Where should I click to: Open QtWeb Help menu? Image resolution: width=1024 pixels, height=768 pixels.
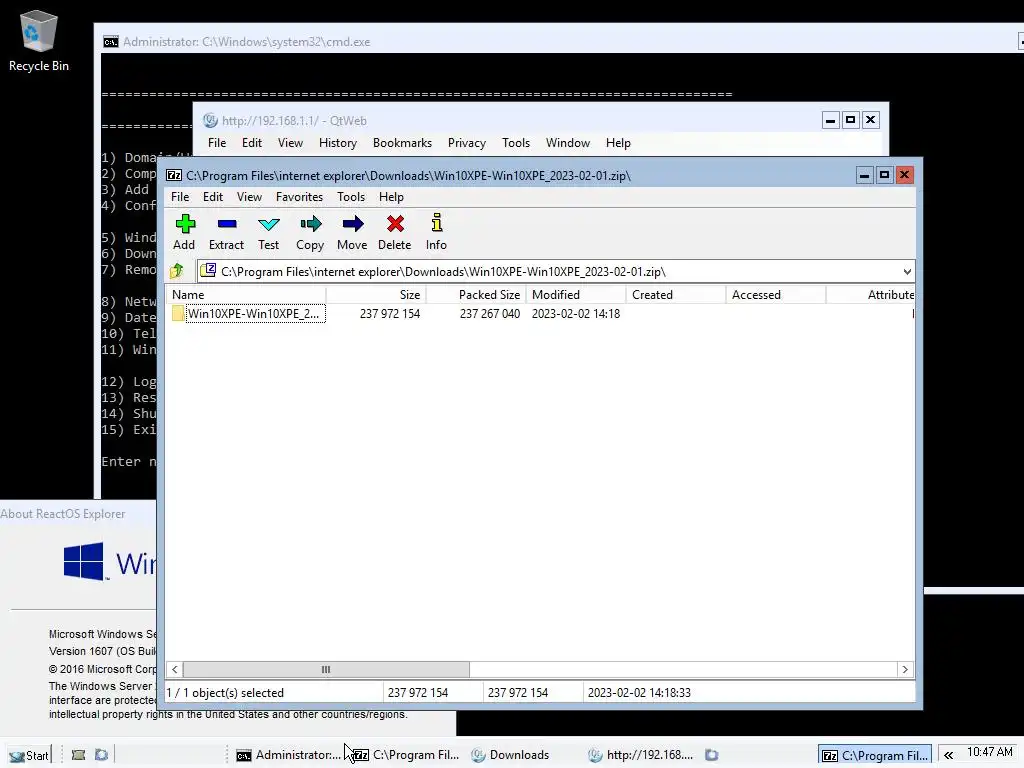[618, 143]
